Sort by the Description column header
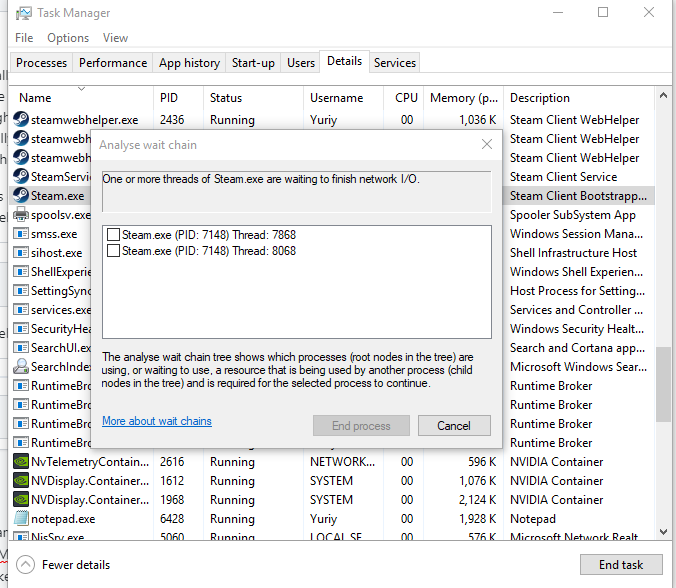This screenshot has height=588, width=676. tap(579, 98)
